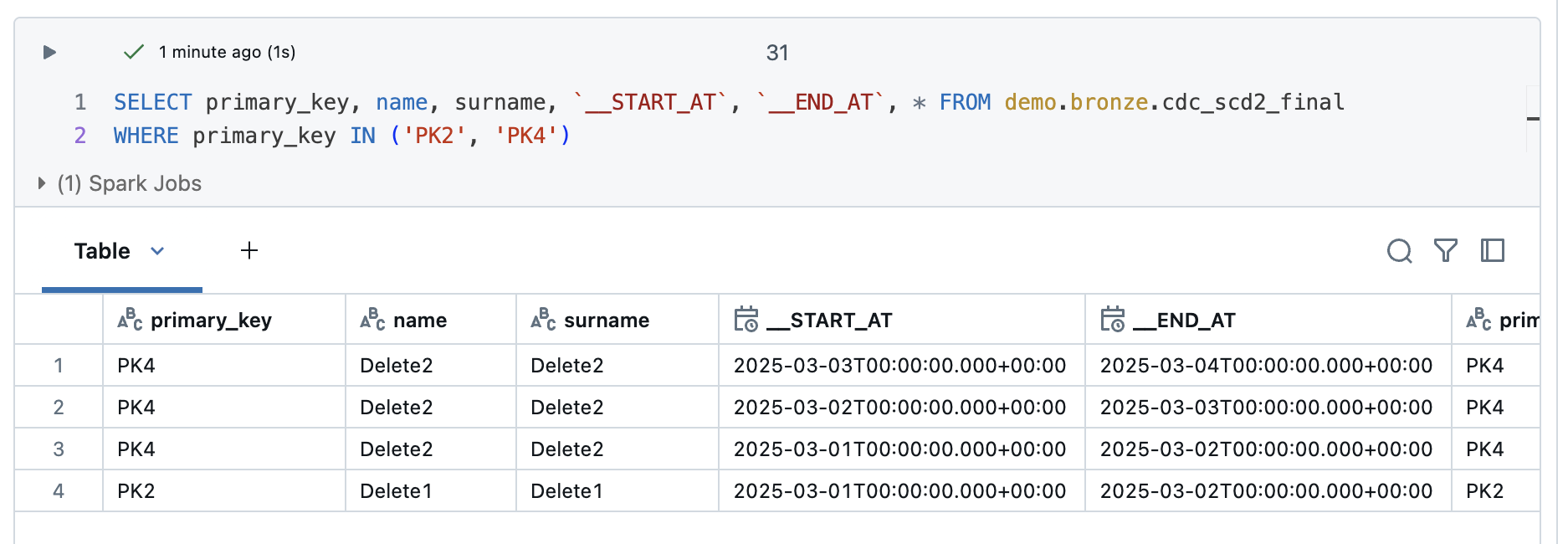
Task: Click the string type icon beside surname
Action: pyautogui.click(x=544, y=320)
